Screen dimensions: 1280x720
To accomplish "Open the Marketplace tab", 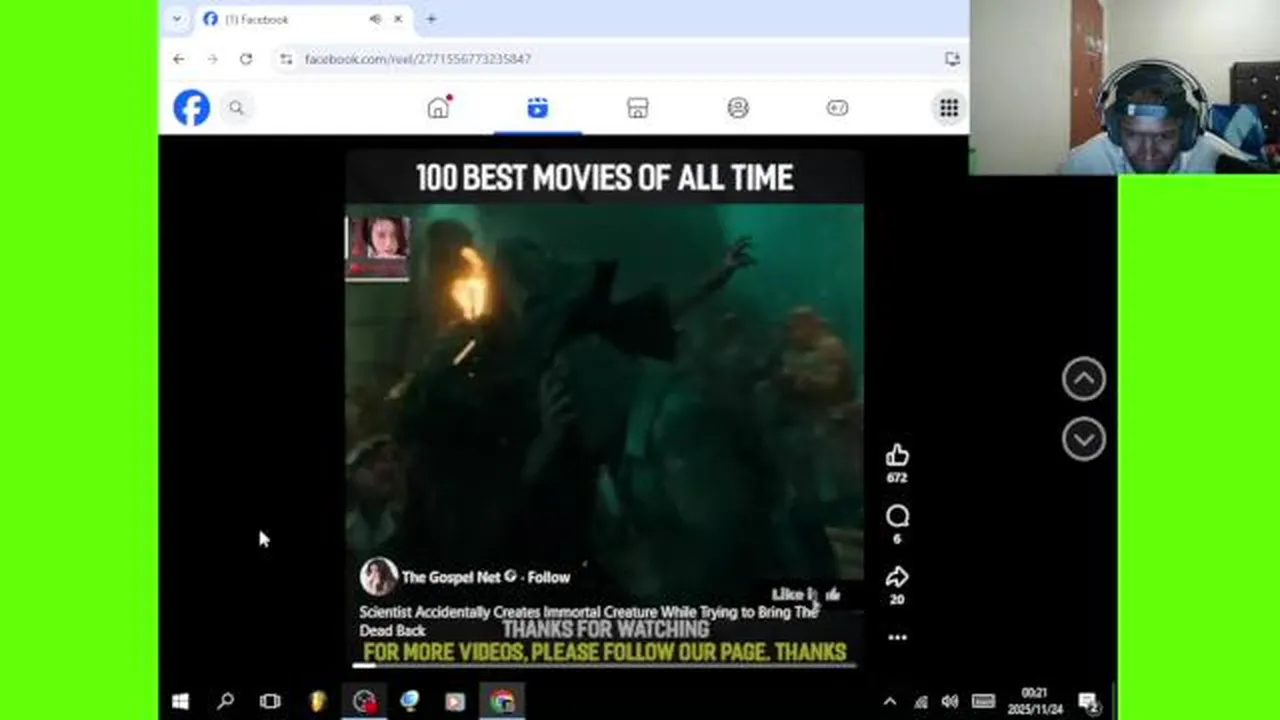I will [x=638, y=108].
